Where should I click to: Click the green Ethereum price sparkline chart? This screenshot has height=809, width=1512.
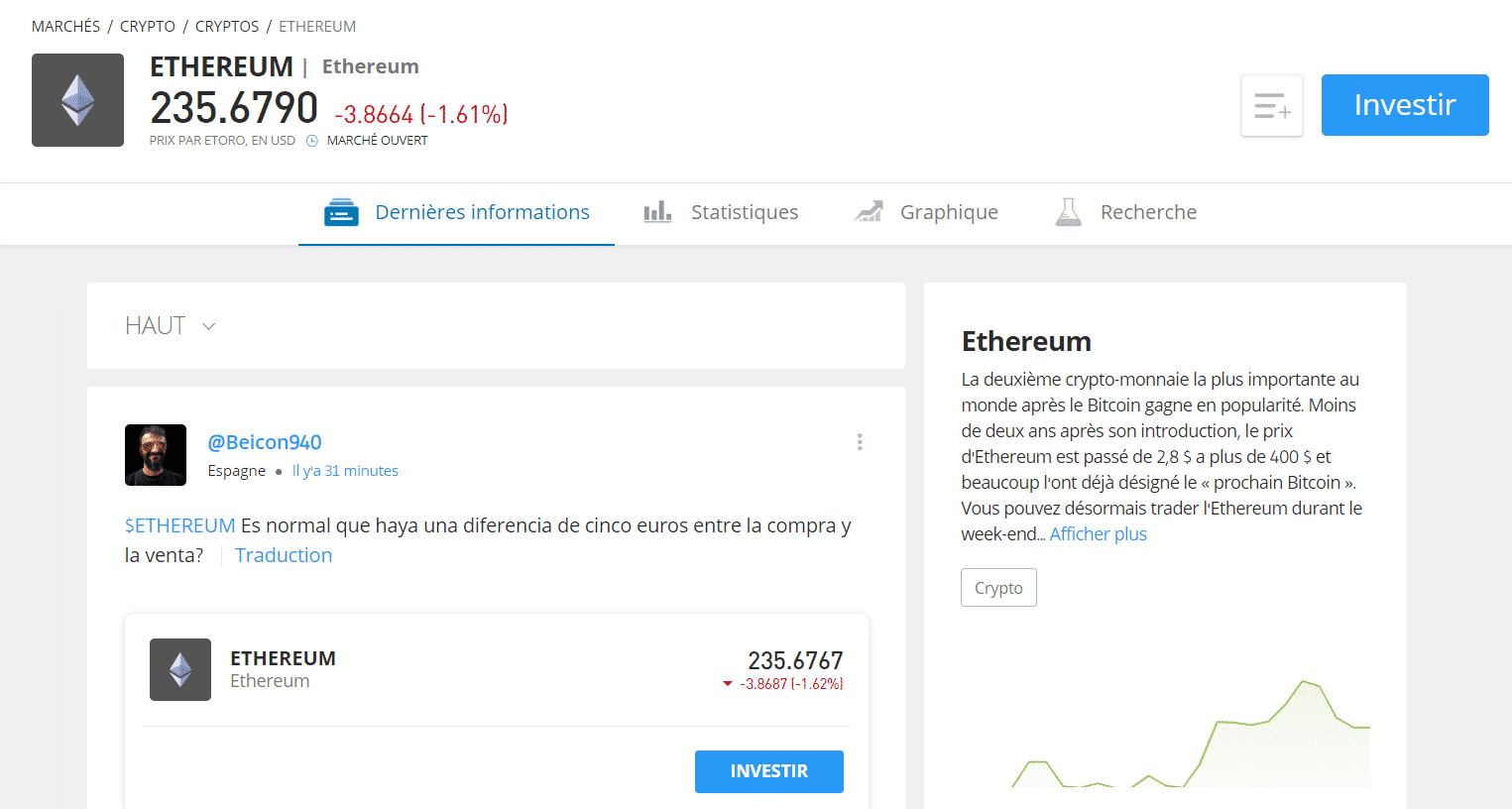[1190, 734]
